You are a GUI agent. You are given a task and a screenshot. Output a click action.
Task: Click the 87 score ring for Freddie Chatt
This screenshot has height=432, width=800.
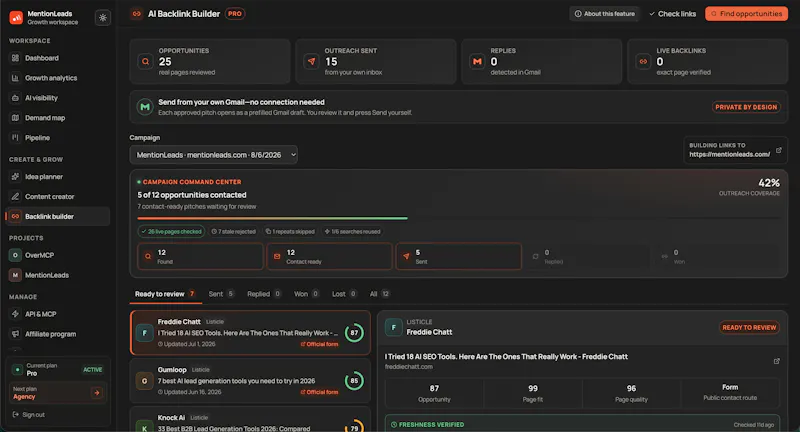(354, 333)
